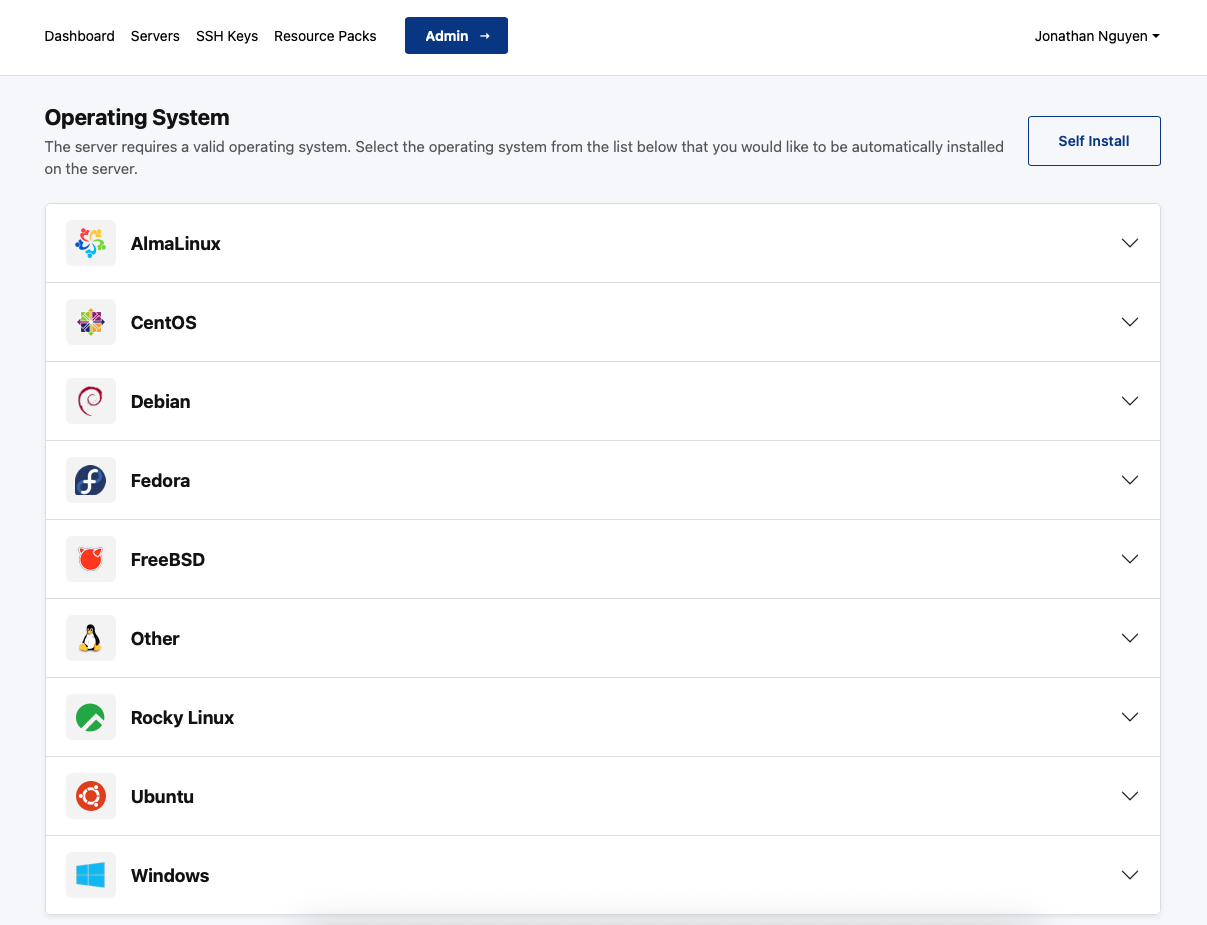Expand the Ubuntu chevron

pos(1130,796)
